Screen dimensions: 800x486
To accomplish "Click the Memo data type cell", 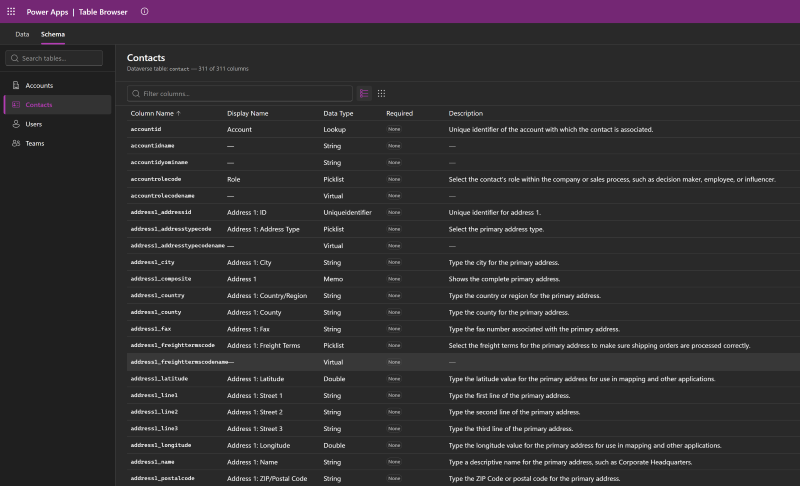I will pyautogui.click(x=333, y=279).
